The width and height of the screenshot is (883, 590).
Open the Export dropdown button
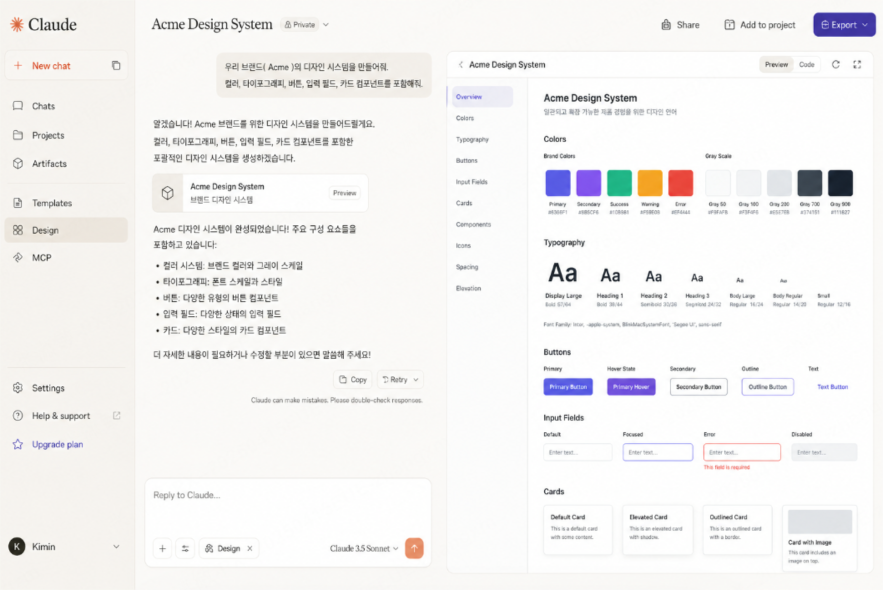(x=844, y=25)
